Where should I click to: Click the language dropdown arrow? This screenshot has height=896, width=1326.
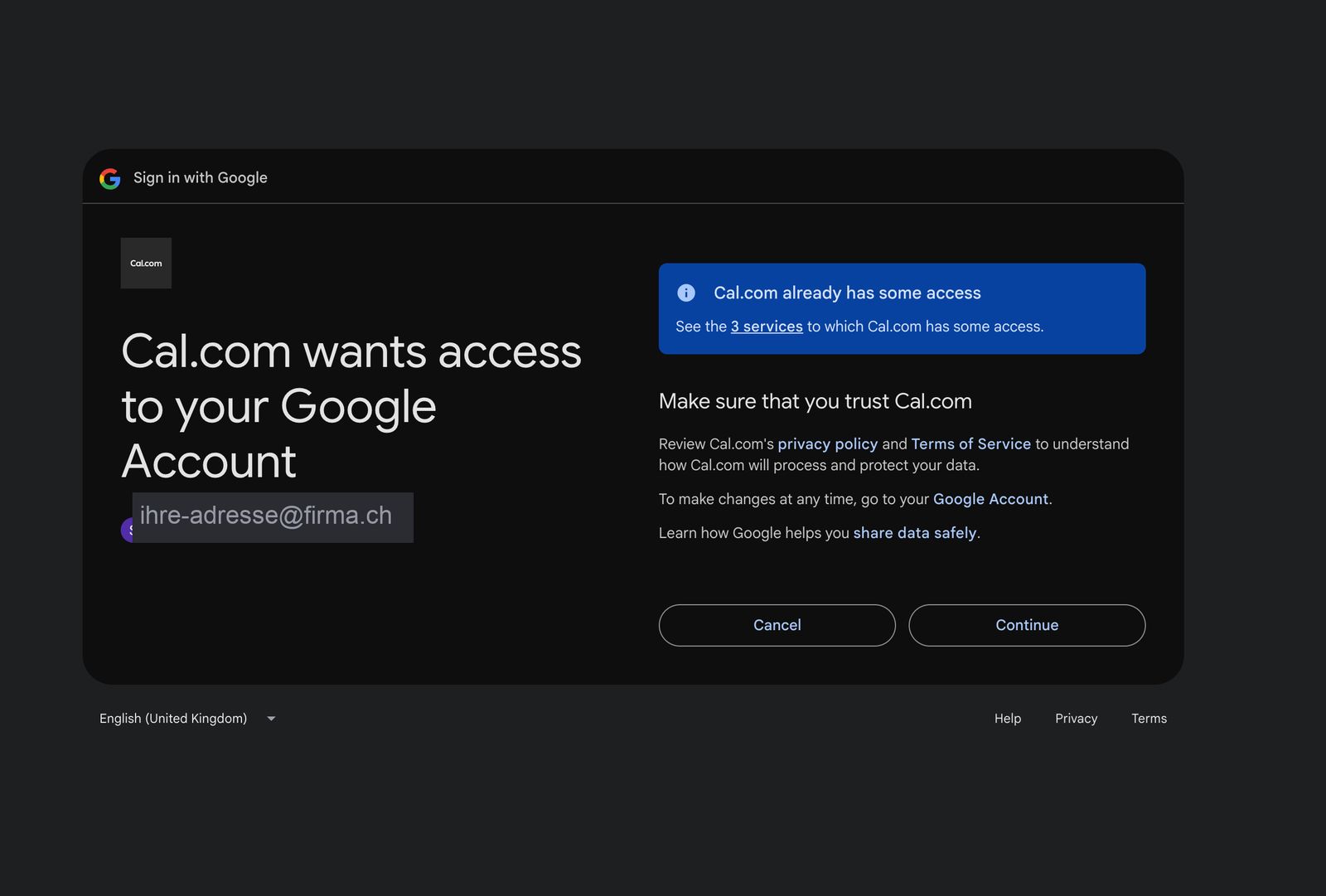click(271, 719)
